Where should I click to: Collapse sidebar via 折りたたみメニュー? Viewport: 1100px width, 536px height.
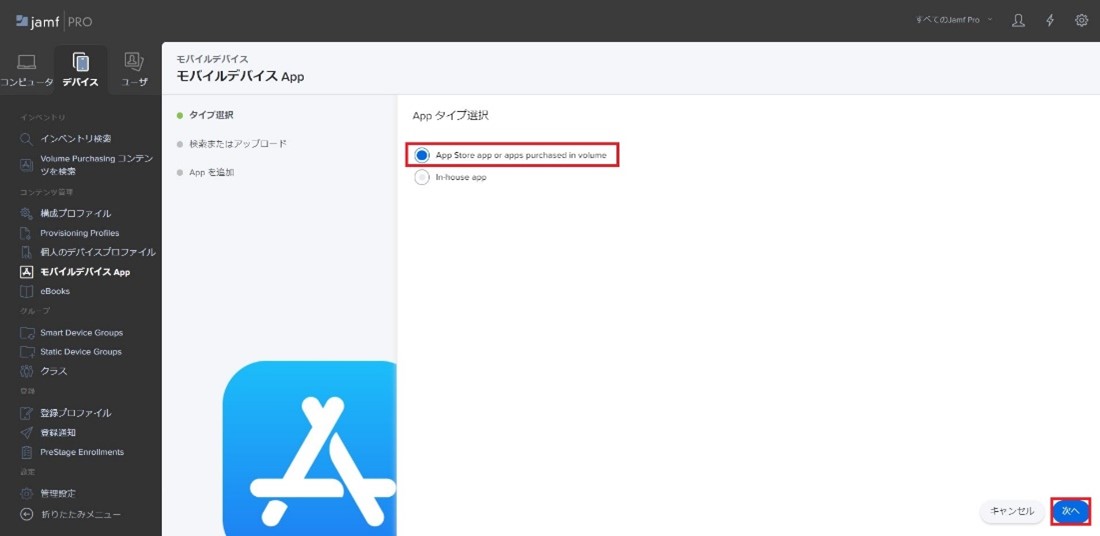[81, 514]
